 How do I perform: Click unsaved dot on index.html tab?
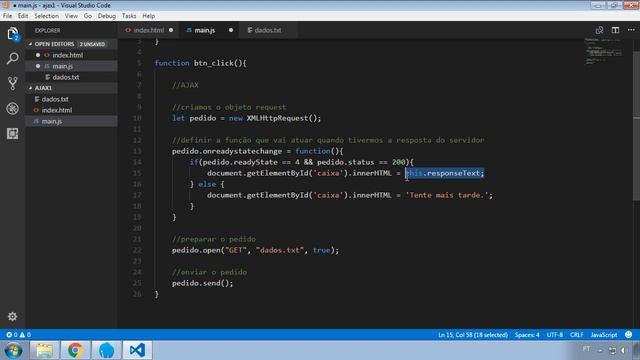coord(171,30)
